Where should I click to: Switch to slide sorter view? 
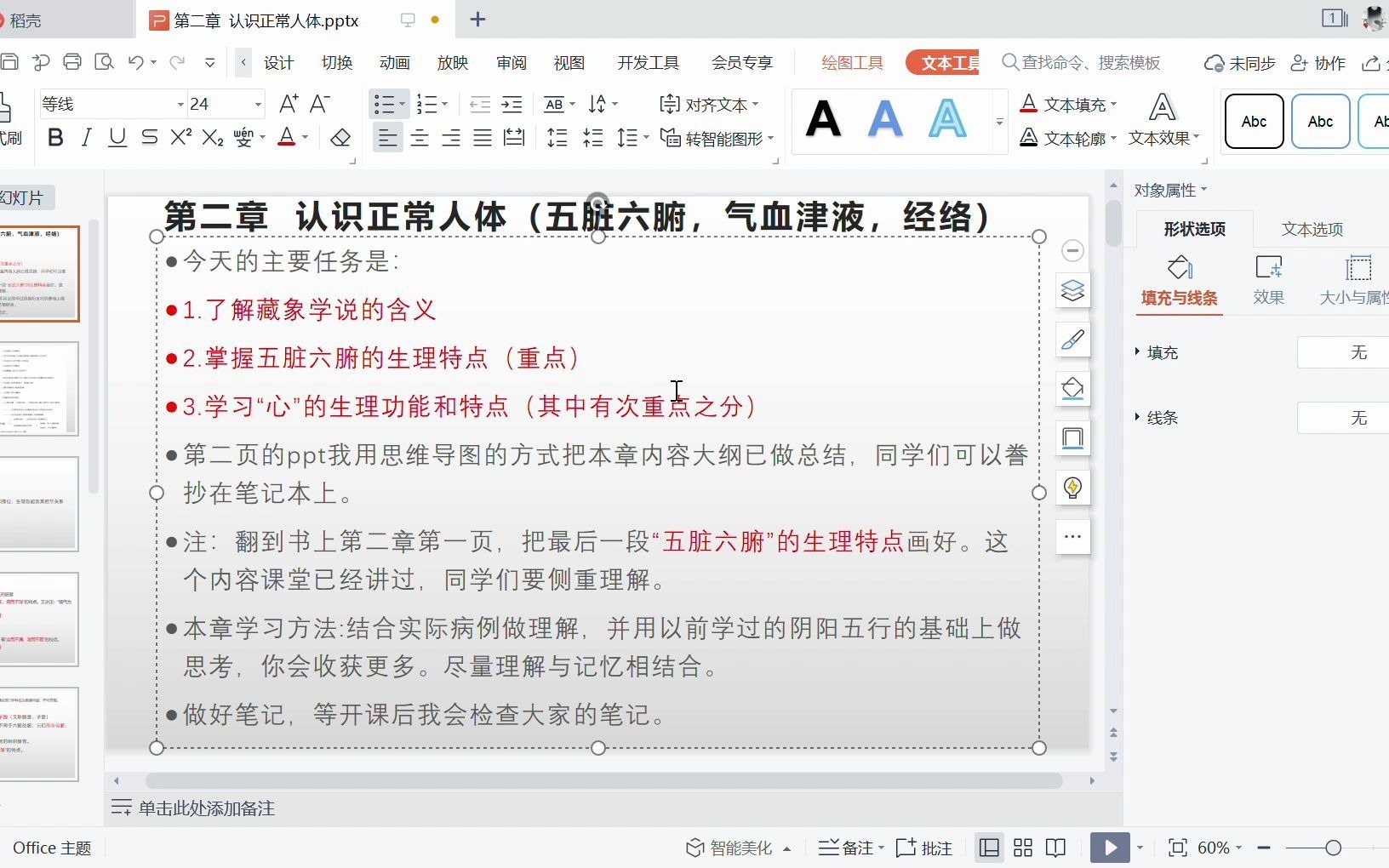pos(1023,848)
